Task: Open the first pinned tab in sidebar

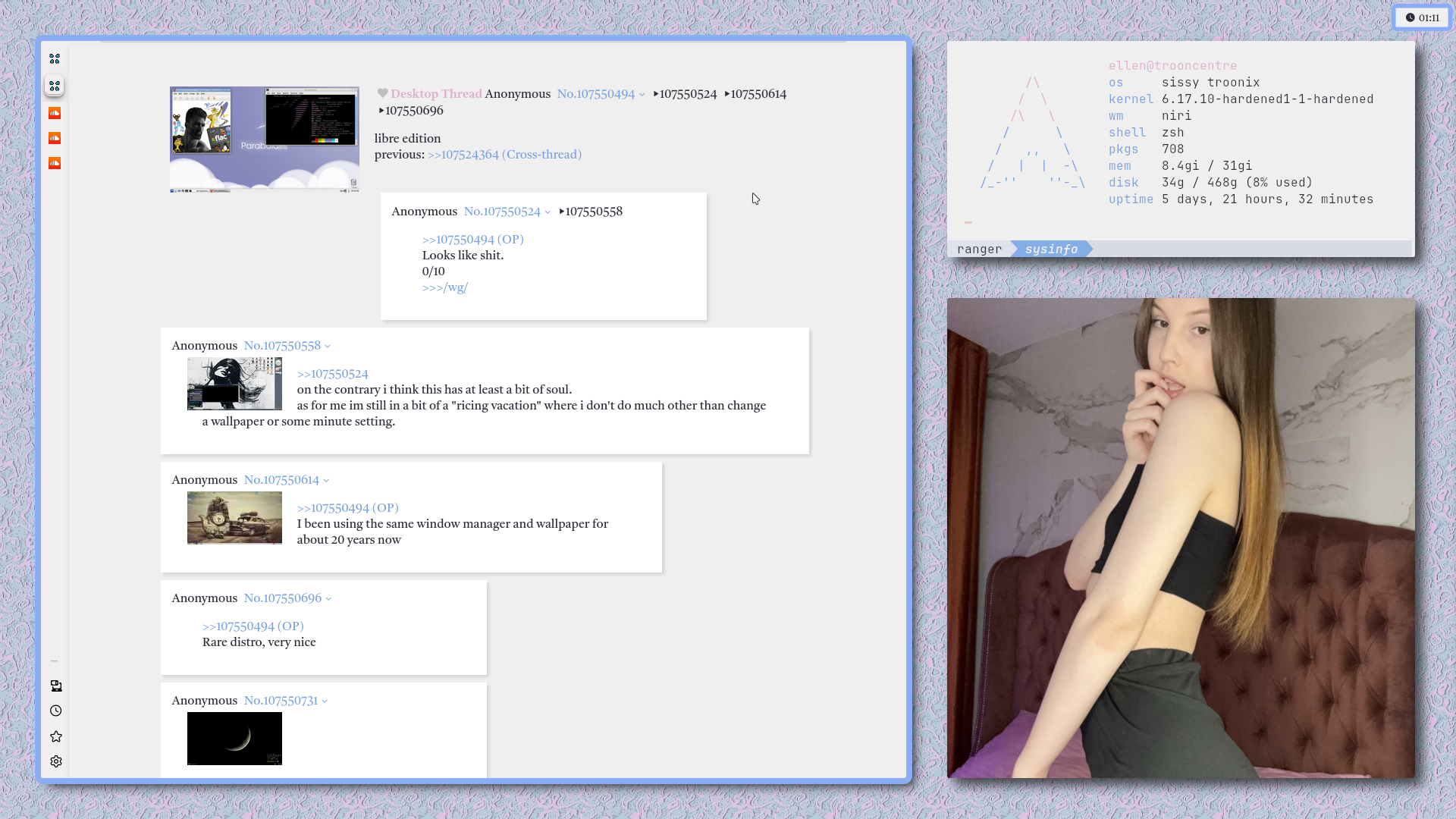Action: point(55,58)
